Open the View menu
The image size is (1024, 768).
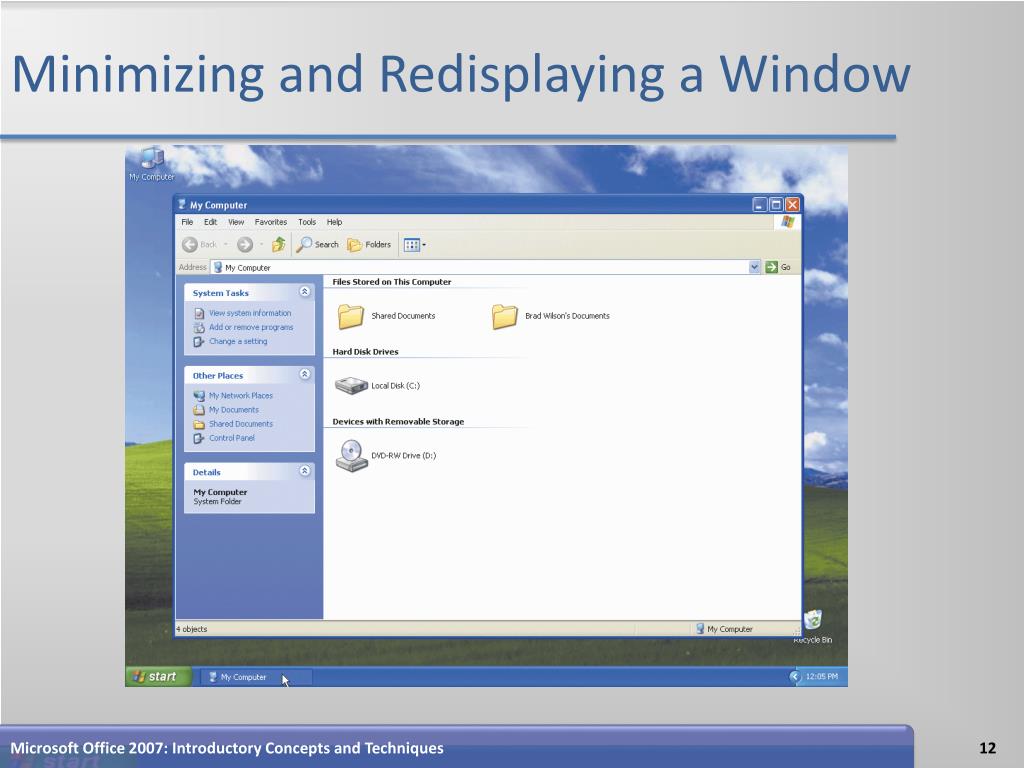(x=236, y=222)
